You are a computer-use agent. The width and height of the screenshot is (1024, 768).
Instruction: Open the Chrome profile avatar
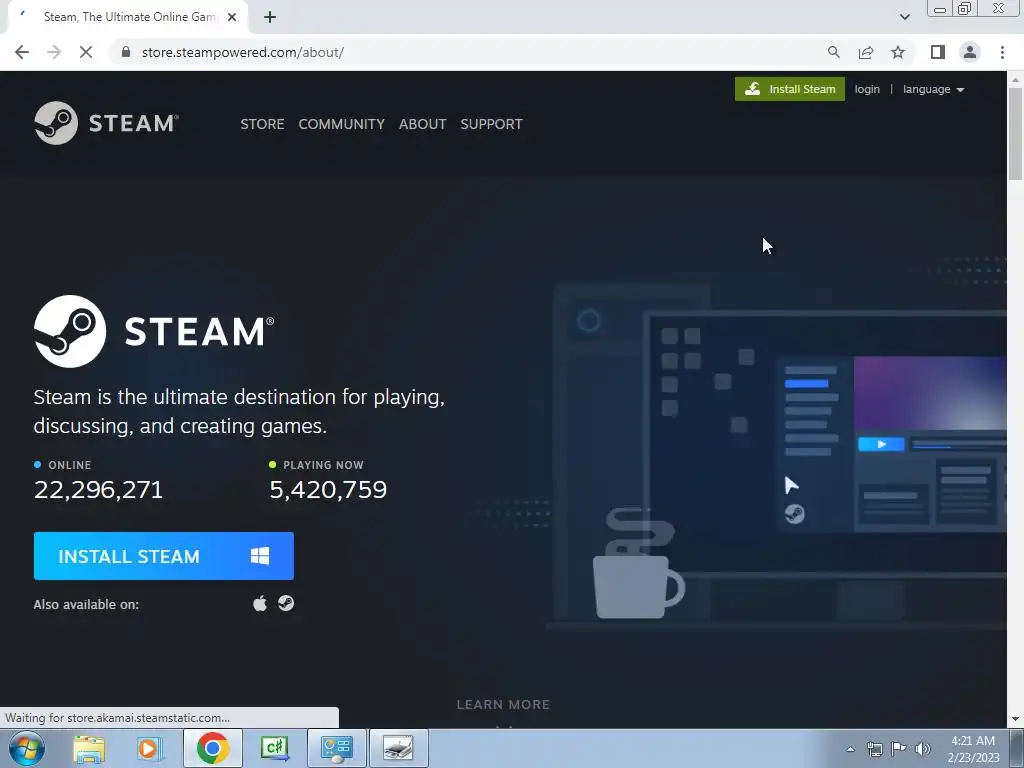(970, 52)
